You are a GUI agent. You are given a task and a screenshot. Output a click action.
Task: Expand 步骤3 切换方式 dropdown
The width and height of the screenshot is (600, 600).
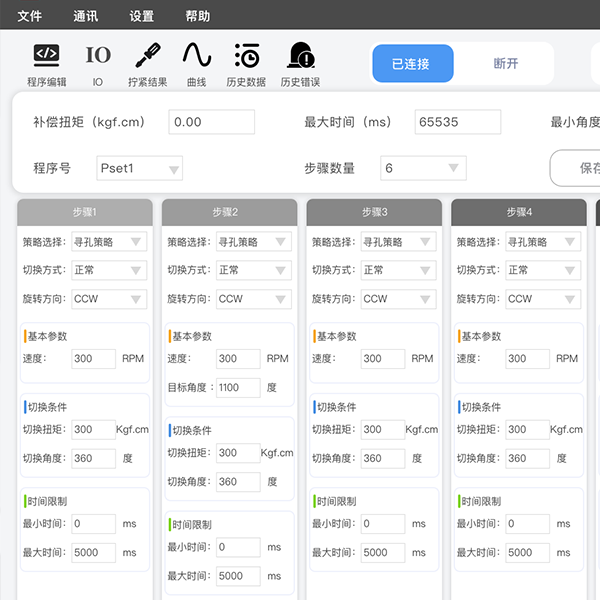[398, 270]
